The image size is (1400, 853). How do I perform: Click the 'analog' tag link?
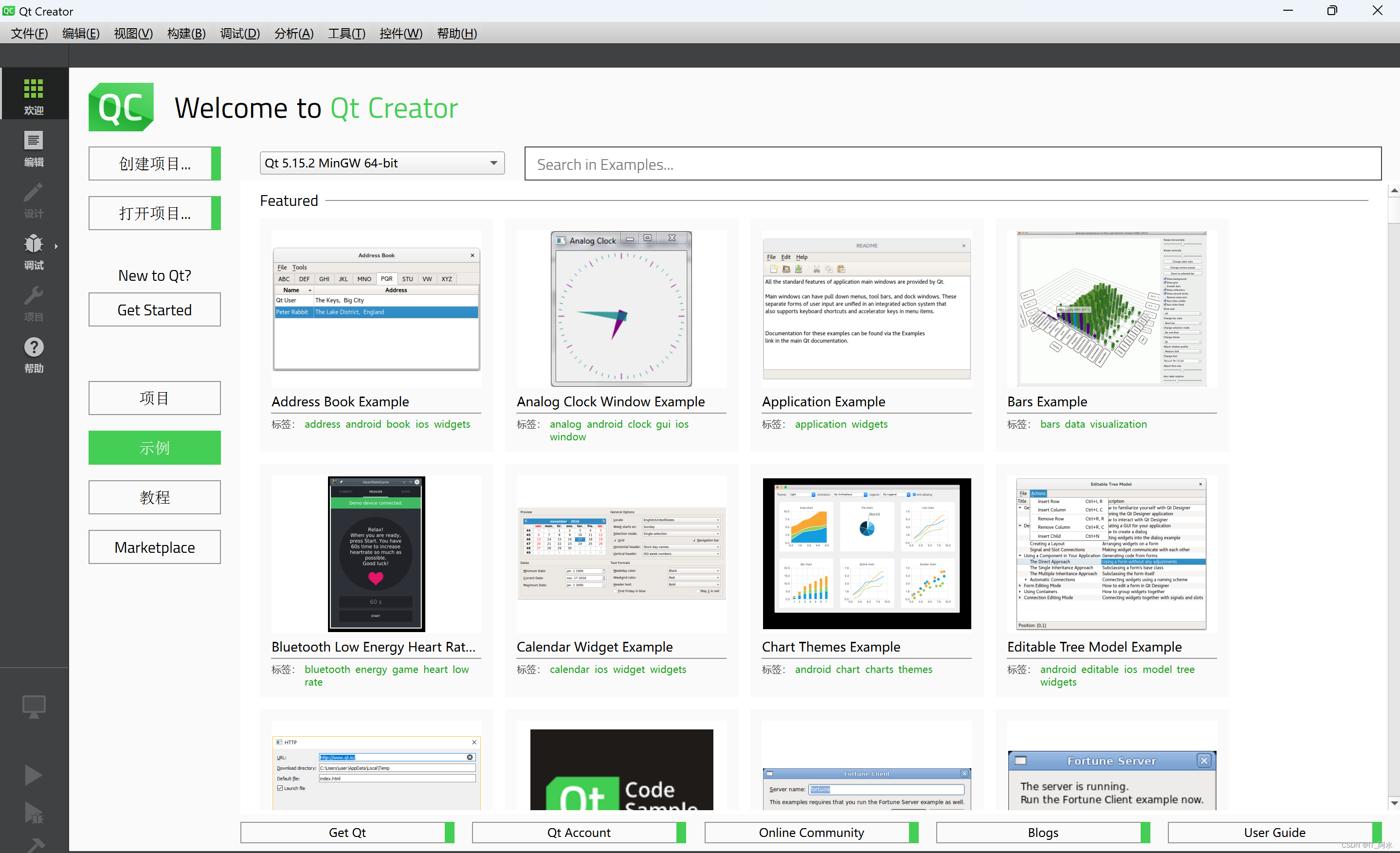565,424
